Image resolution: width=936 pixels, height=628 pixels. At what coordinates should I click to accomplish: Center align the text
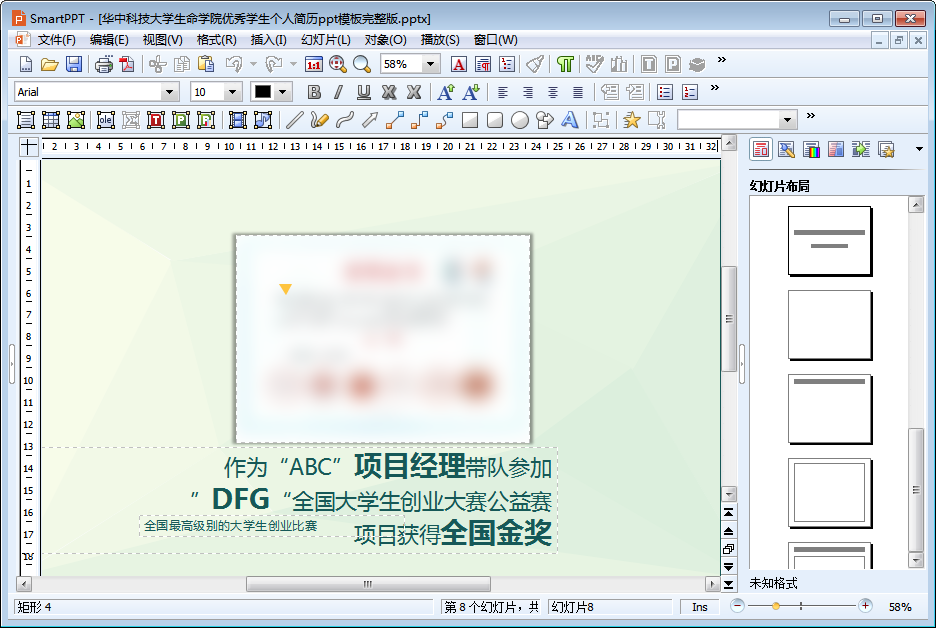click(x=553, y=92)
